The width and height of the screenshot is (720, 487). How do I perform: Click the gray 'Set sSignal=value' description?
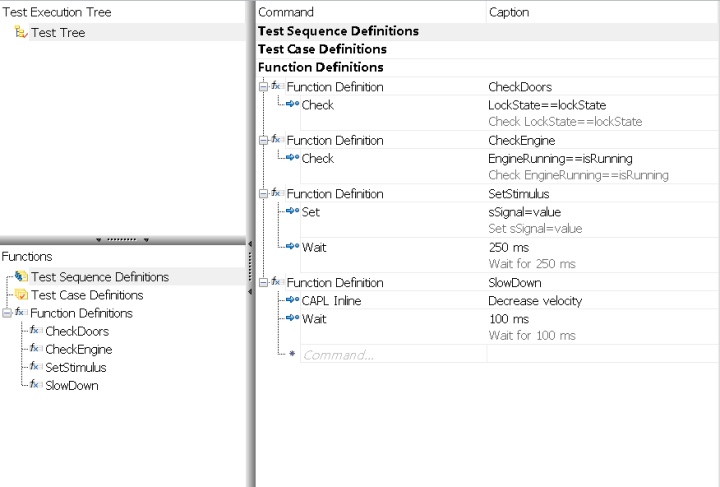(535, 229)
